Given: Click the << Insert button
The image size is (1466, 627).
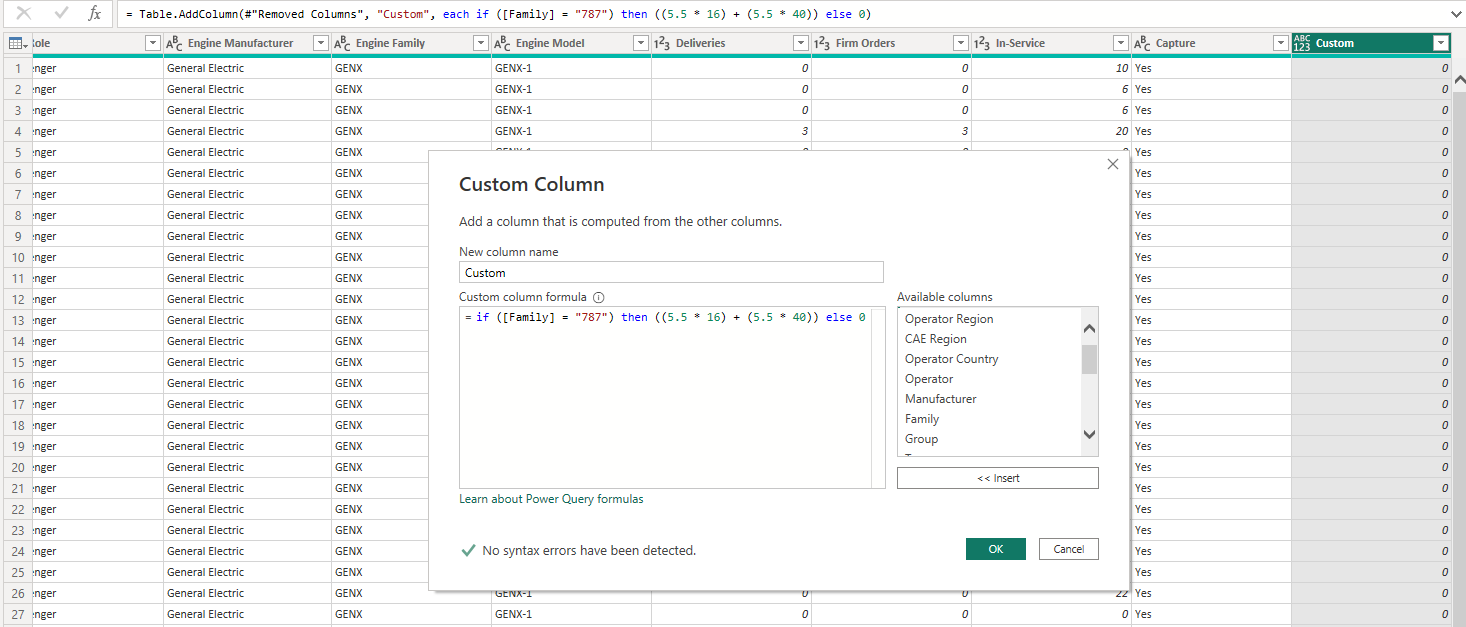Looking at the screenshot, I should coord(998,478).
